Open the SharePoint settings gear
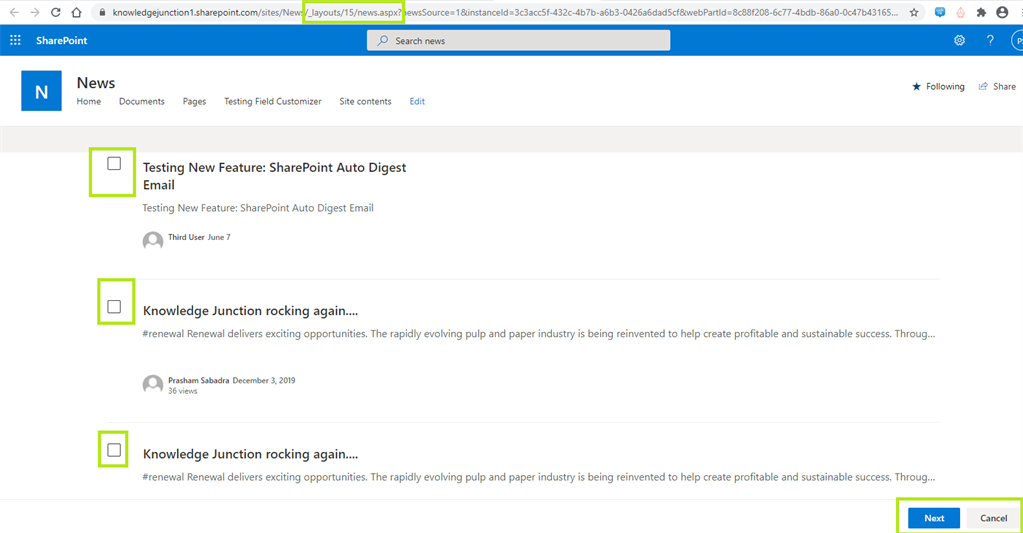 959,40
